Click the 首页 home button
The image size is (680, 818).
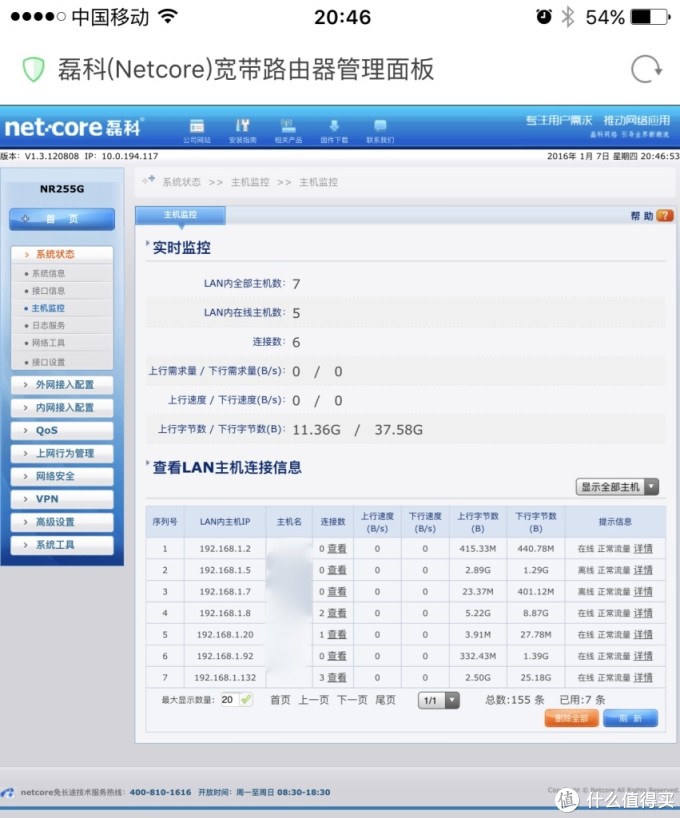62,219
